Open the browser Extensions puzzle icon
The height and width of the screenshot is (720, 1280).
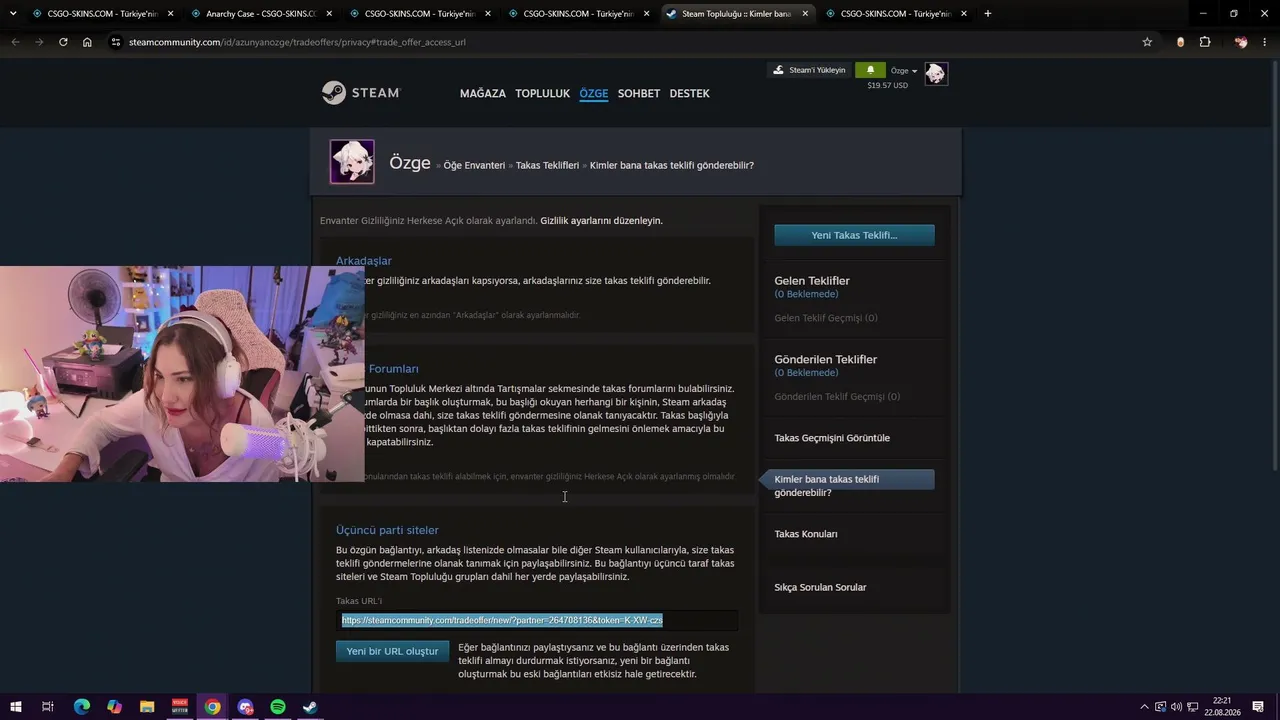point(1205,42)
